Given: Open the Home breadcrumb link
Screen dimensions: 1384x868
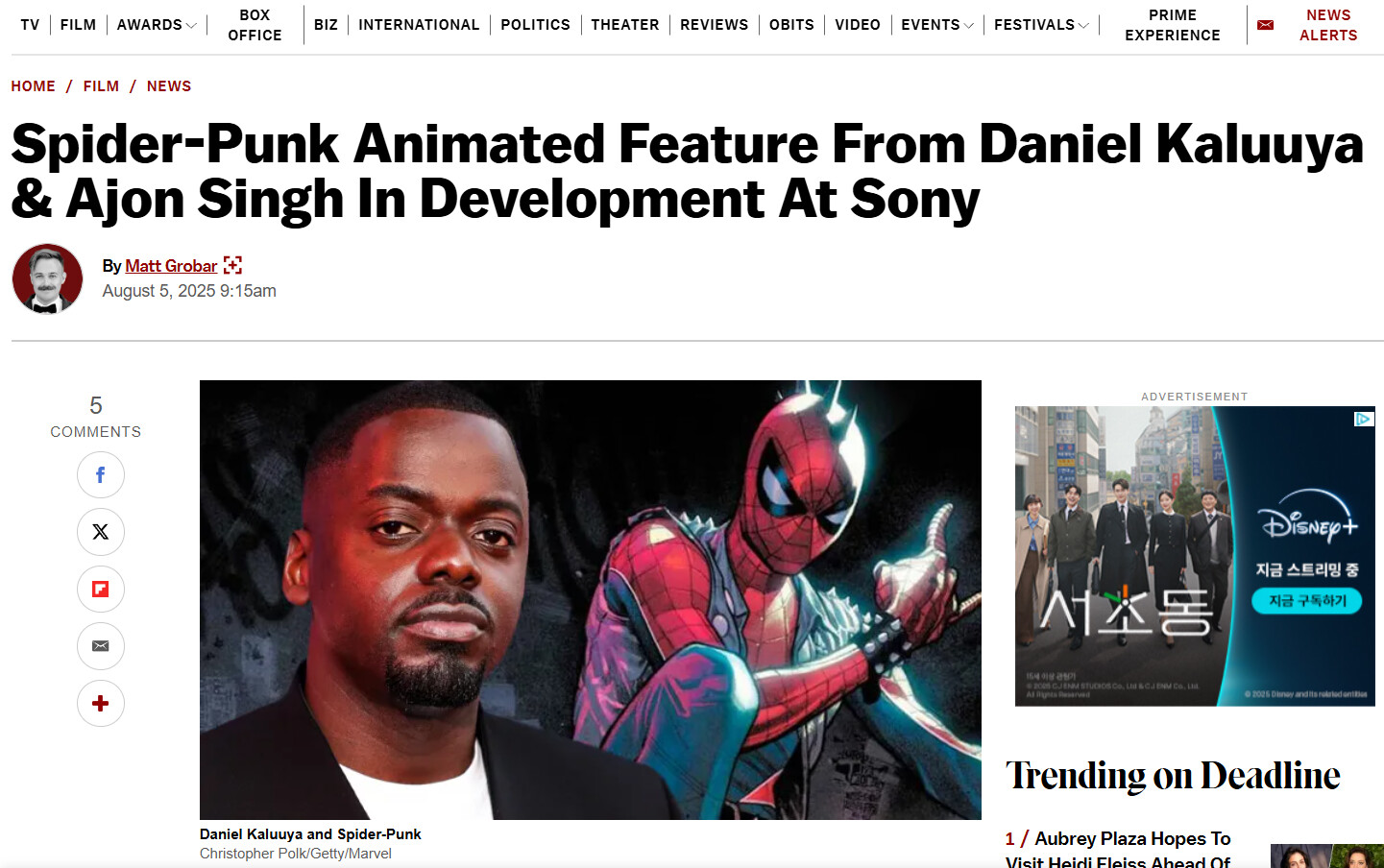Looking at the screenshot, I should [x=34, y=86].
